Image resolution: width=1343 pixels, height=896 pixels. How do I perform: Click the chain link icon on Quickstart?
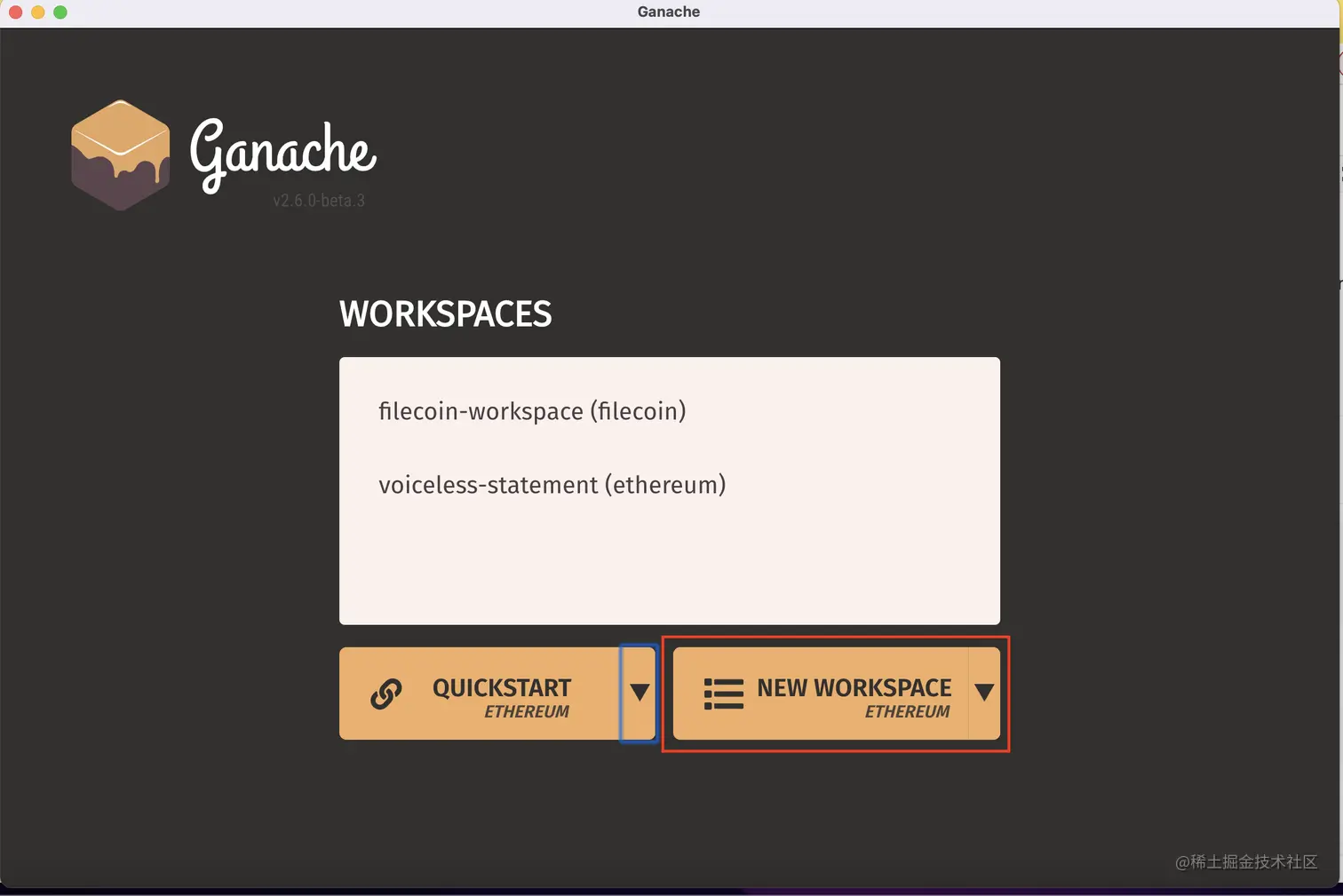tap(386, 694)
